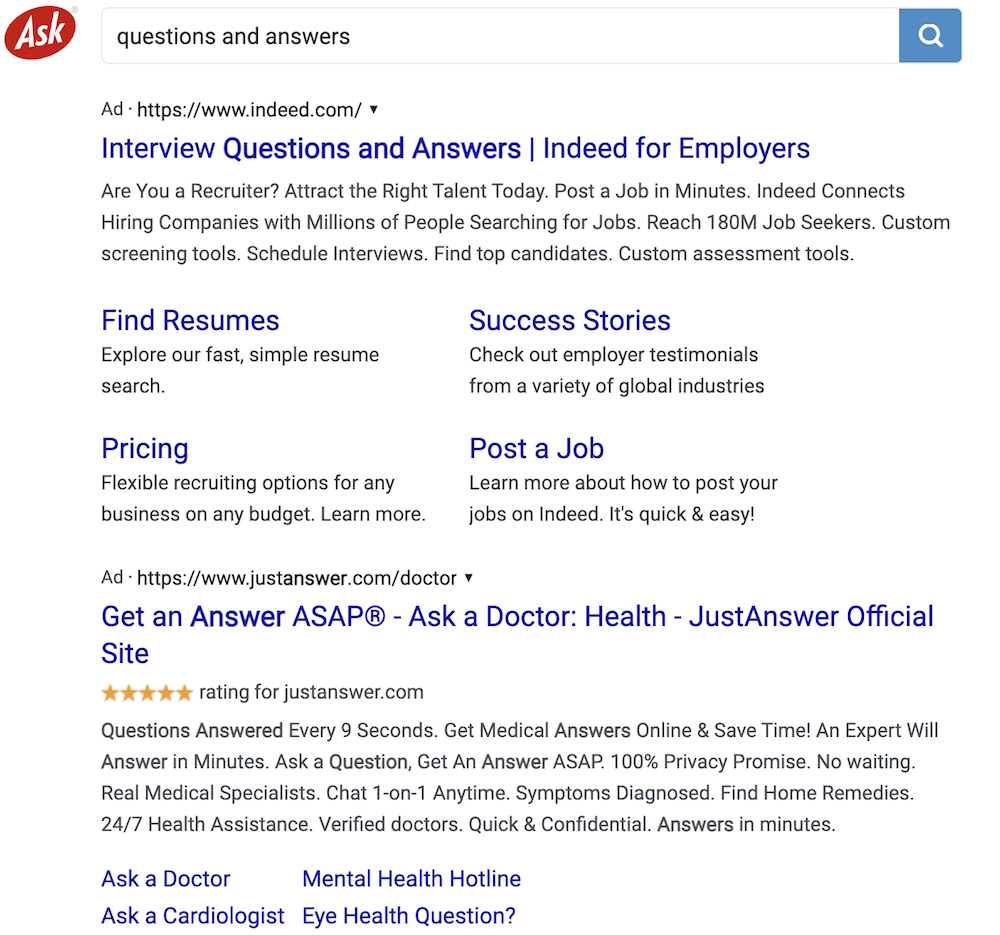
Task: Select the Post a Job link
Action: 536,449
